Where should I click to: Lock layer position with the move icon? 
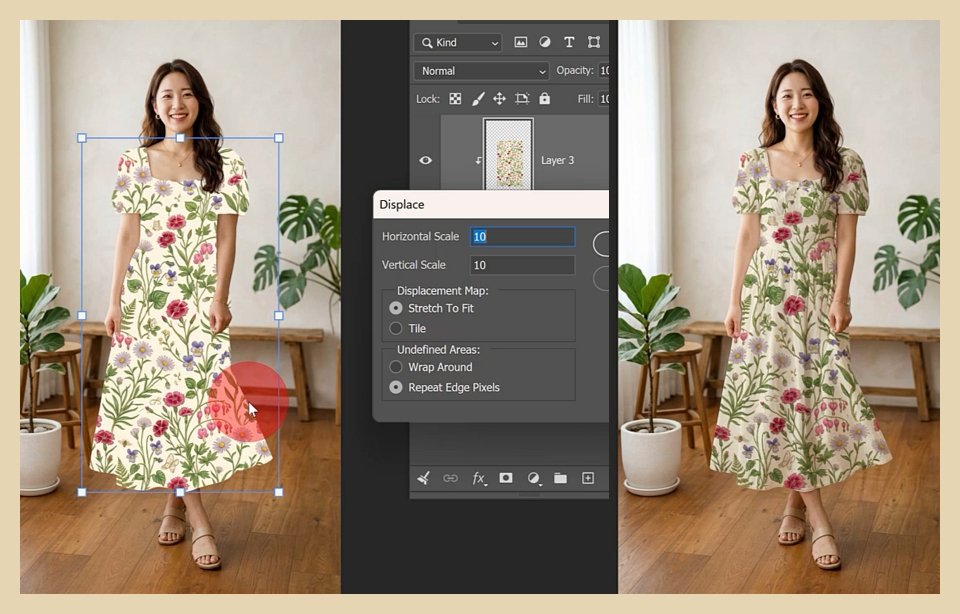[500, 99]
